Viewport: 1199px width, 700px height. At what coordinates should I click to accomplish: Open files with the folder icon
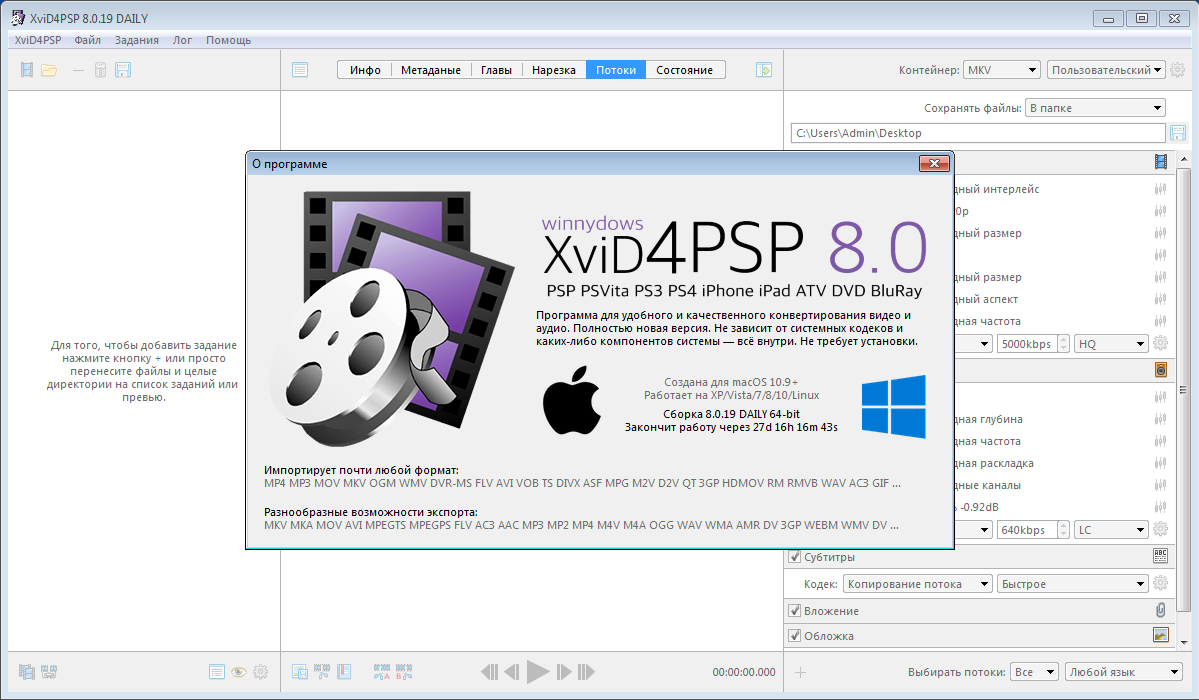(49, 70)
